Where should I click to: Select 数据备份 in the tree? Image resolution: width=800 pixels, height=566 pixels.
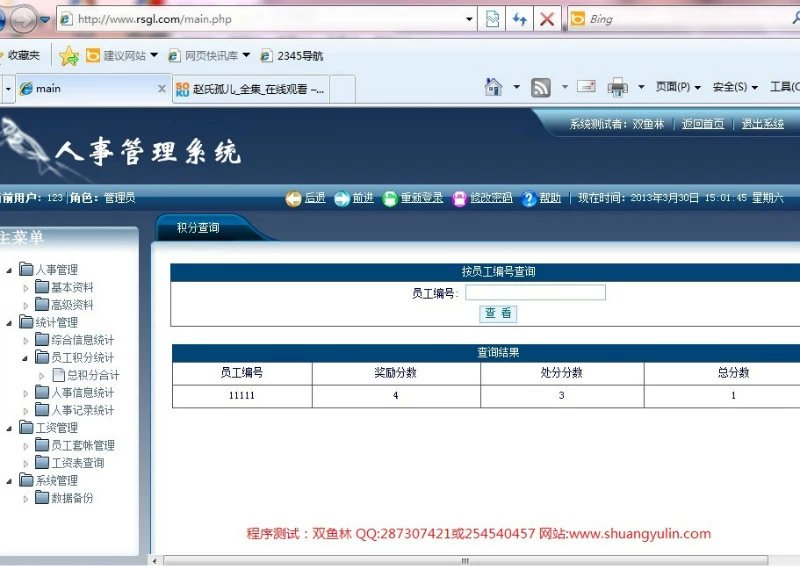[x=72, y=498]
